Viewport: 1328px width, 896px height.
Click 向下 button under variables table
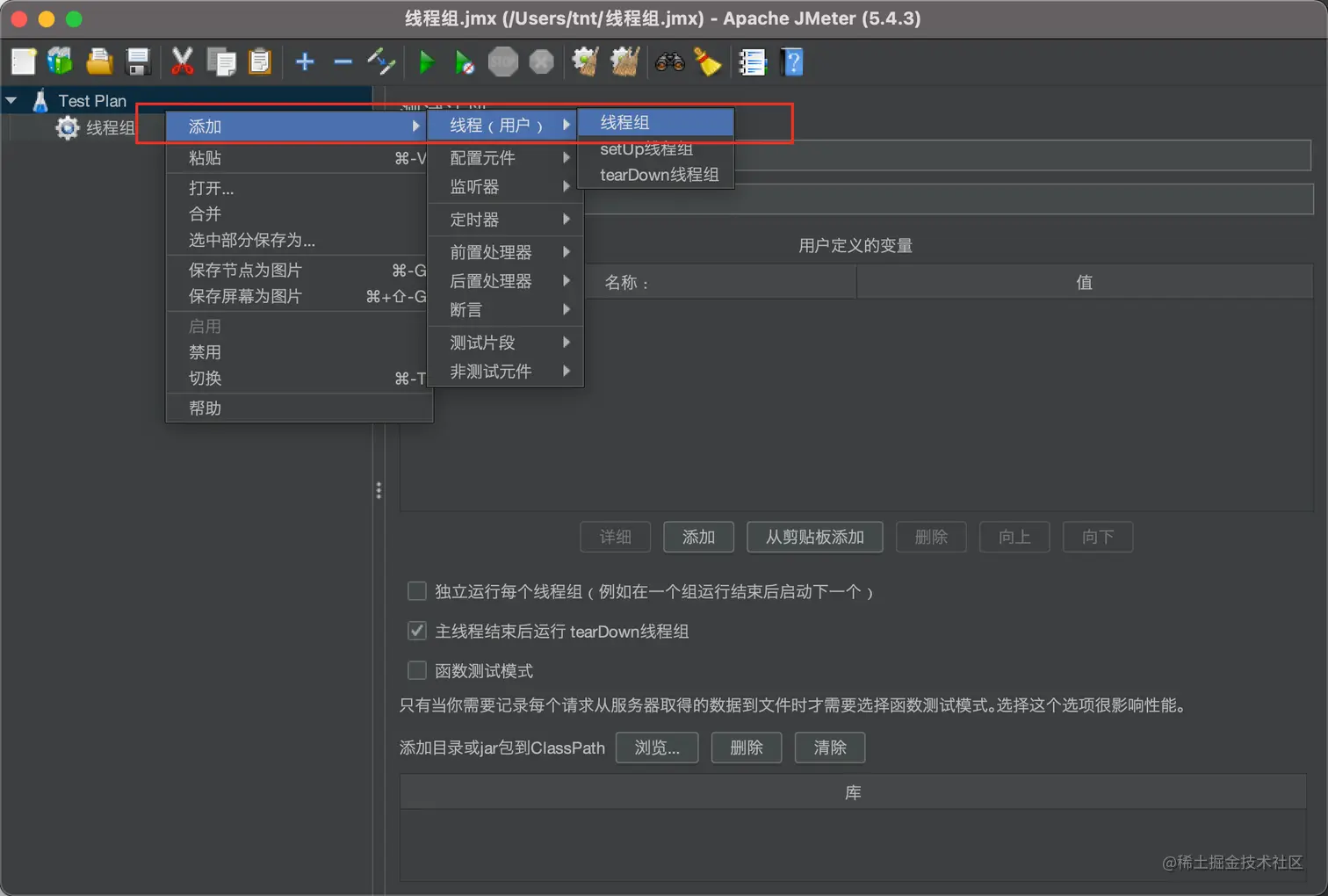tap(1098, 537)
